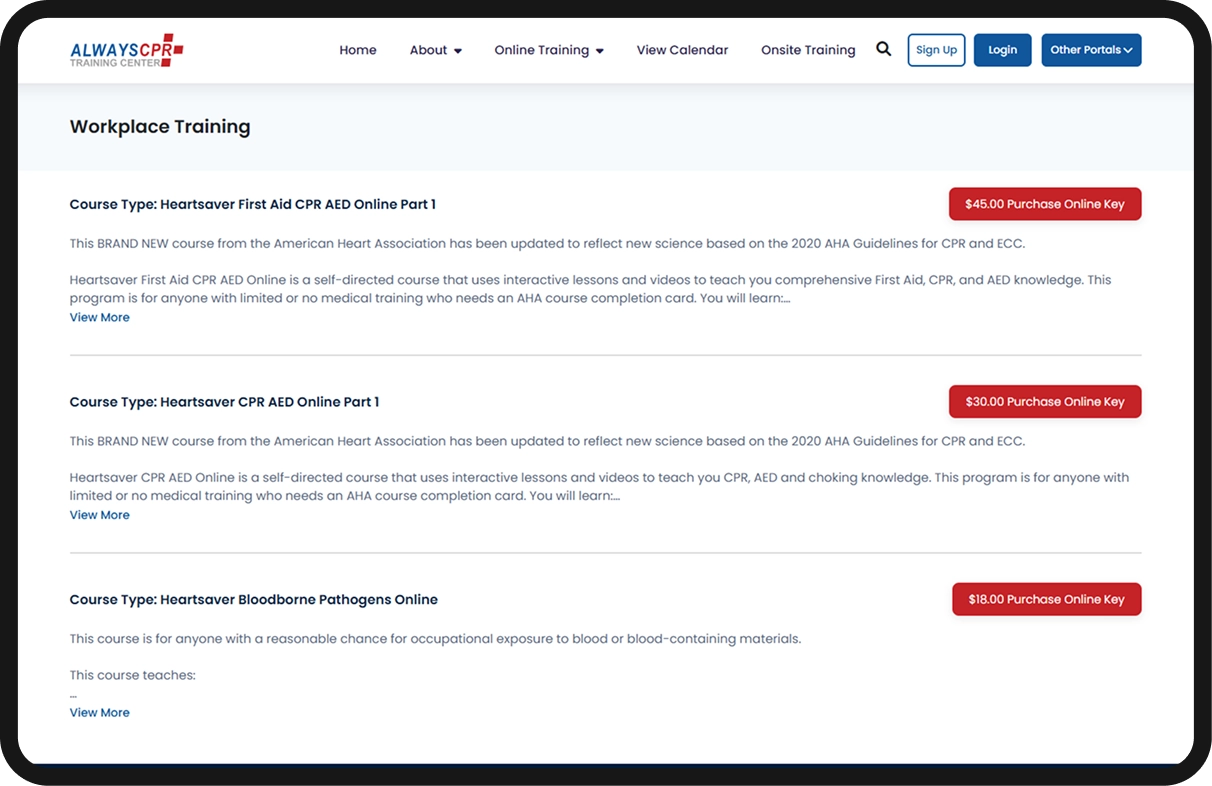Viewport: 1212px width, 786px height.
Task: Go to the Home menu item
Action: 358,50
